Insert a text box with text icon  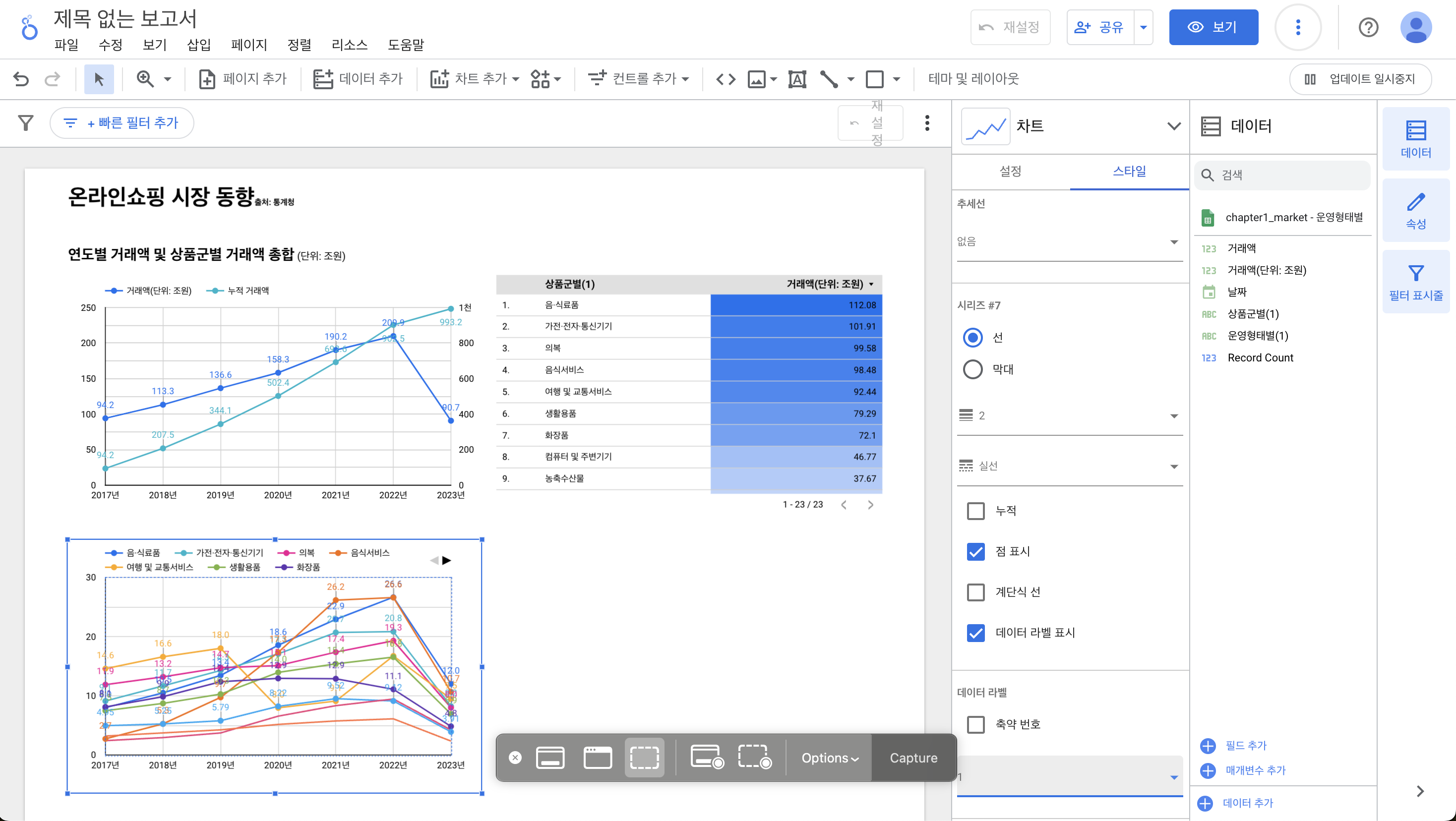pos(797,78)
